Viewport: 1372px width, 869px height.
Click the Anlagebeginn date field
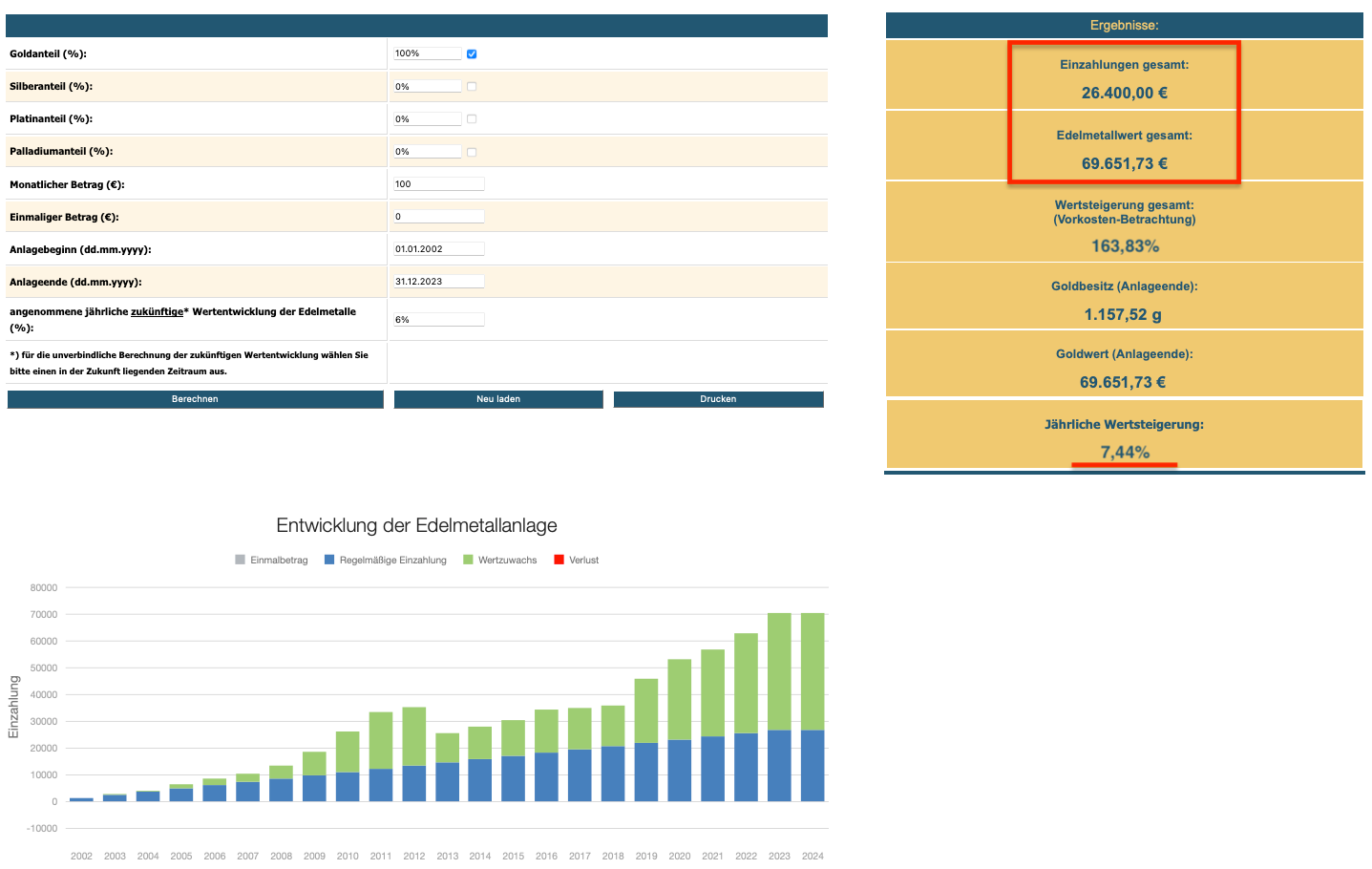pos(438,249)
